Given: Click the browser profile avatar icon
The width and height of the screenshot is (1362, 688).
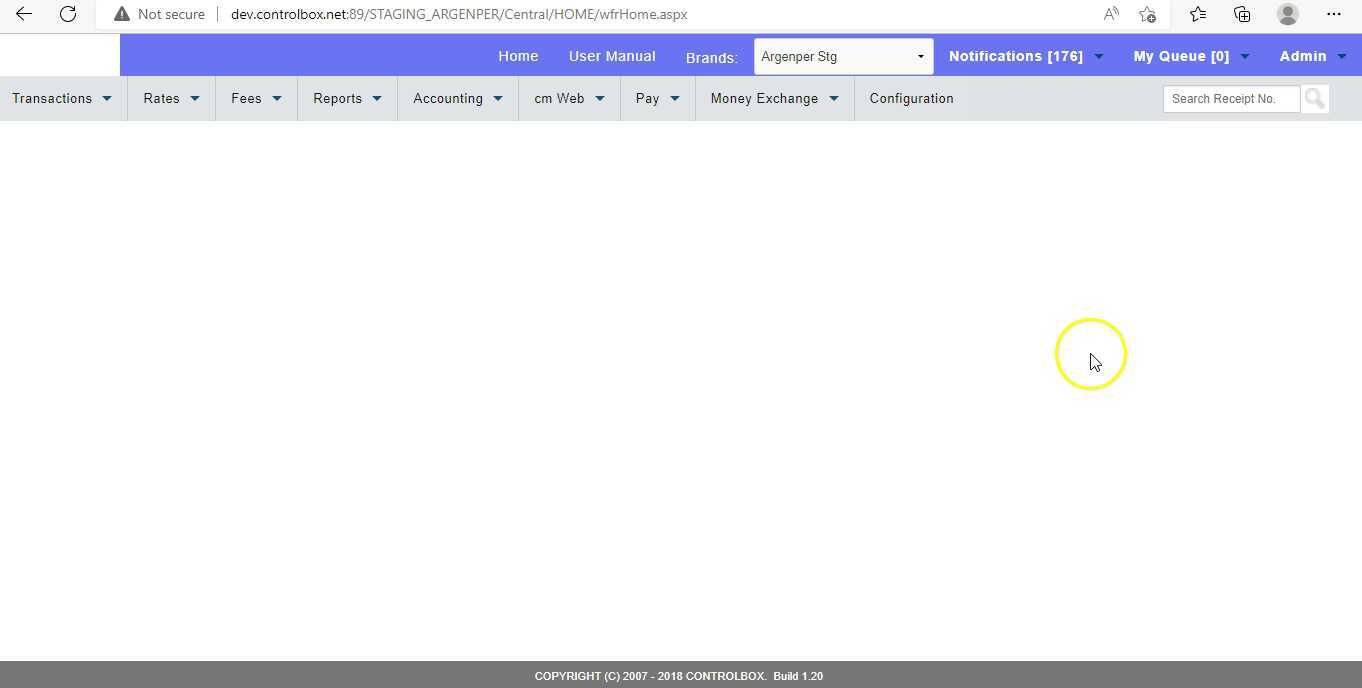Looking at the screenshot, I should click(x=1287, y=14).
